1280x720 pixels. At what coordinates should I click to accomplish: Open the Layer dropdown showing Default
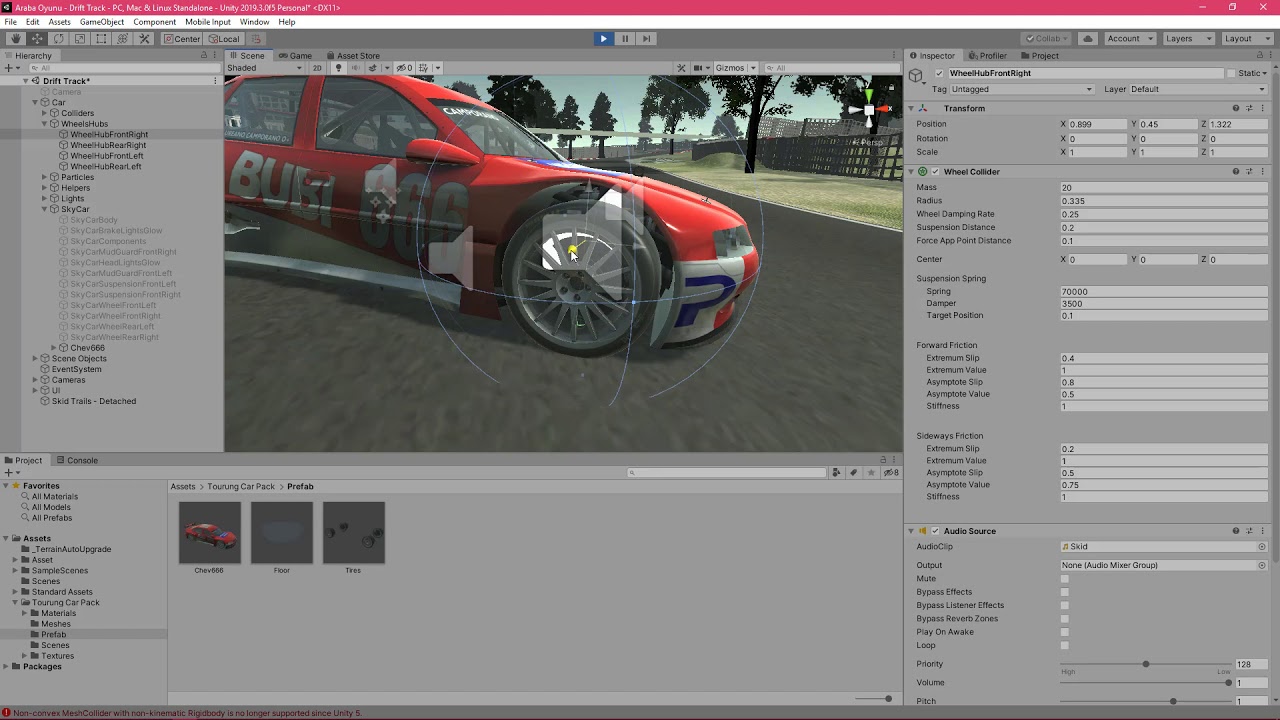pos(1197,89)
